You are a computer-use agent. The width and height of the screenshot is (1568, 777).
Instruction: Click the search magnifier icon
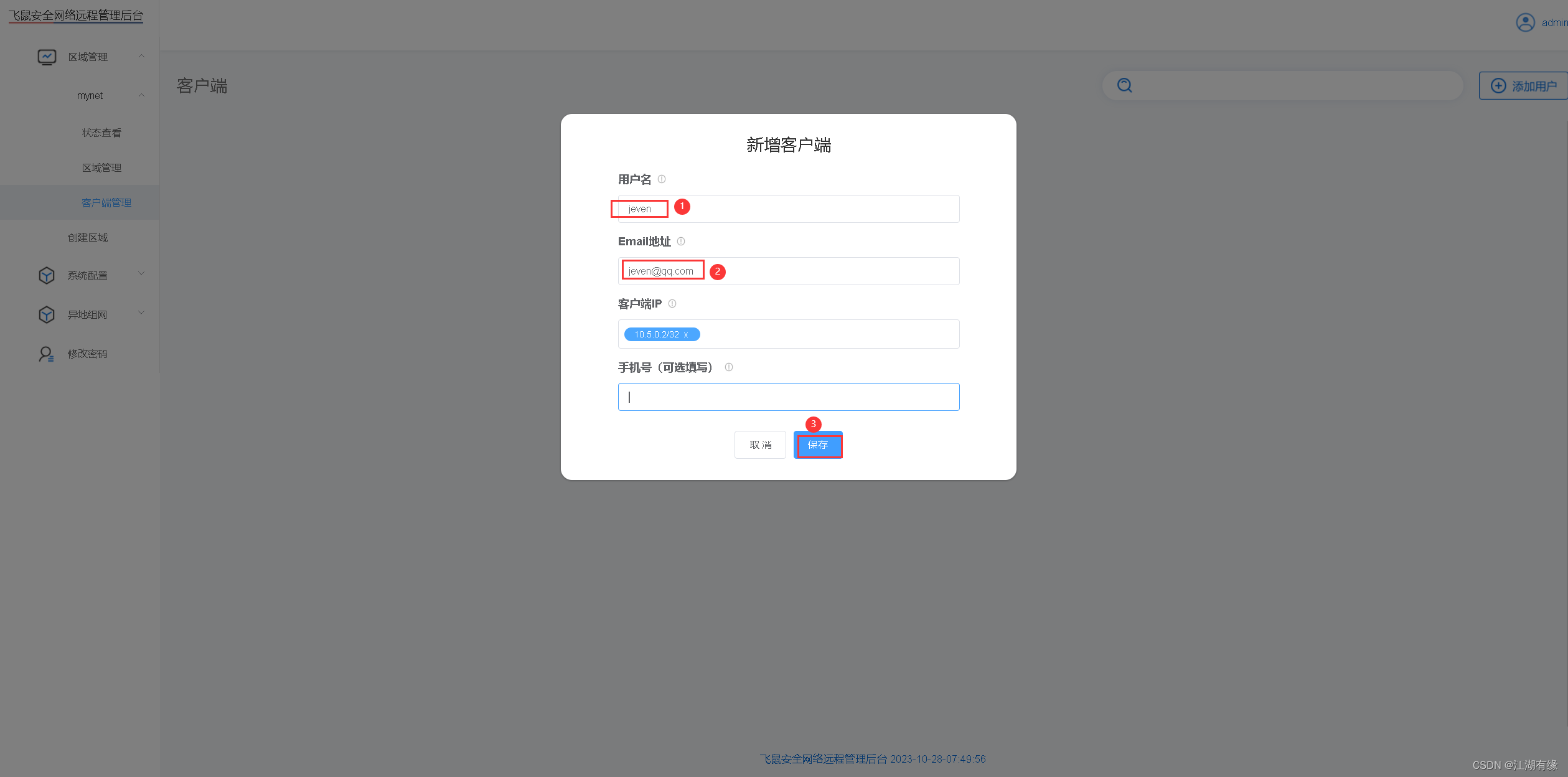(x=1124, y=85)
